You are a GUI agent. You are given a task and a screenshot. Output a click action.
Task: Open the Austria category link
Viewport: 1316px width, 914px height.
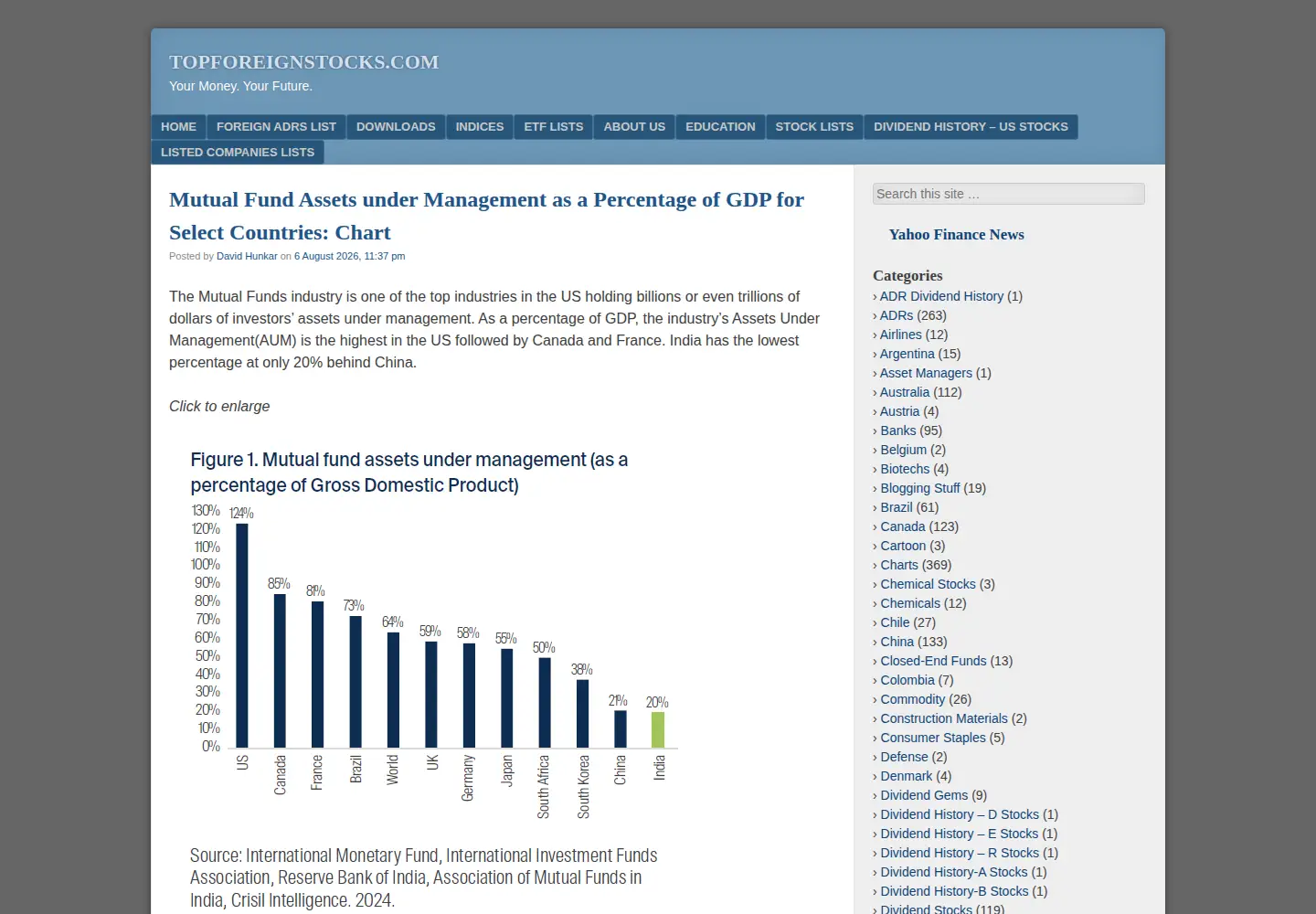click(x=900, y=411)
